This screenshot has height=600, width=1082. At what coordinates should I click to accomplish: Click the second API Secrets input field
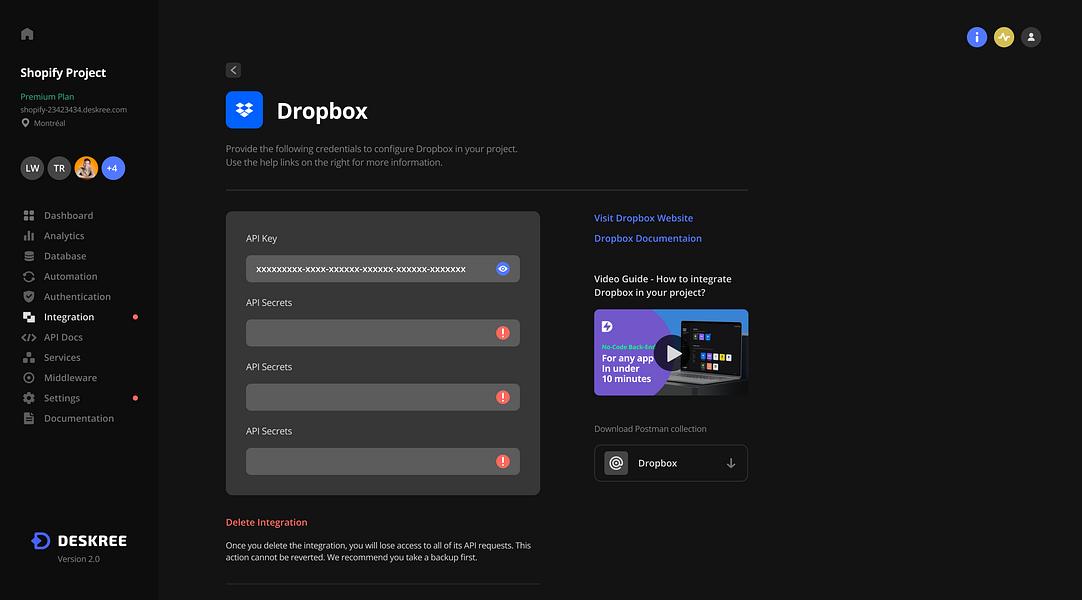(382, 397)
